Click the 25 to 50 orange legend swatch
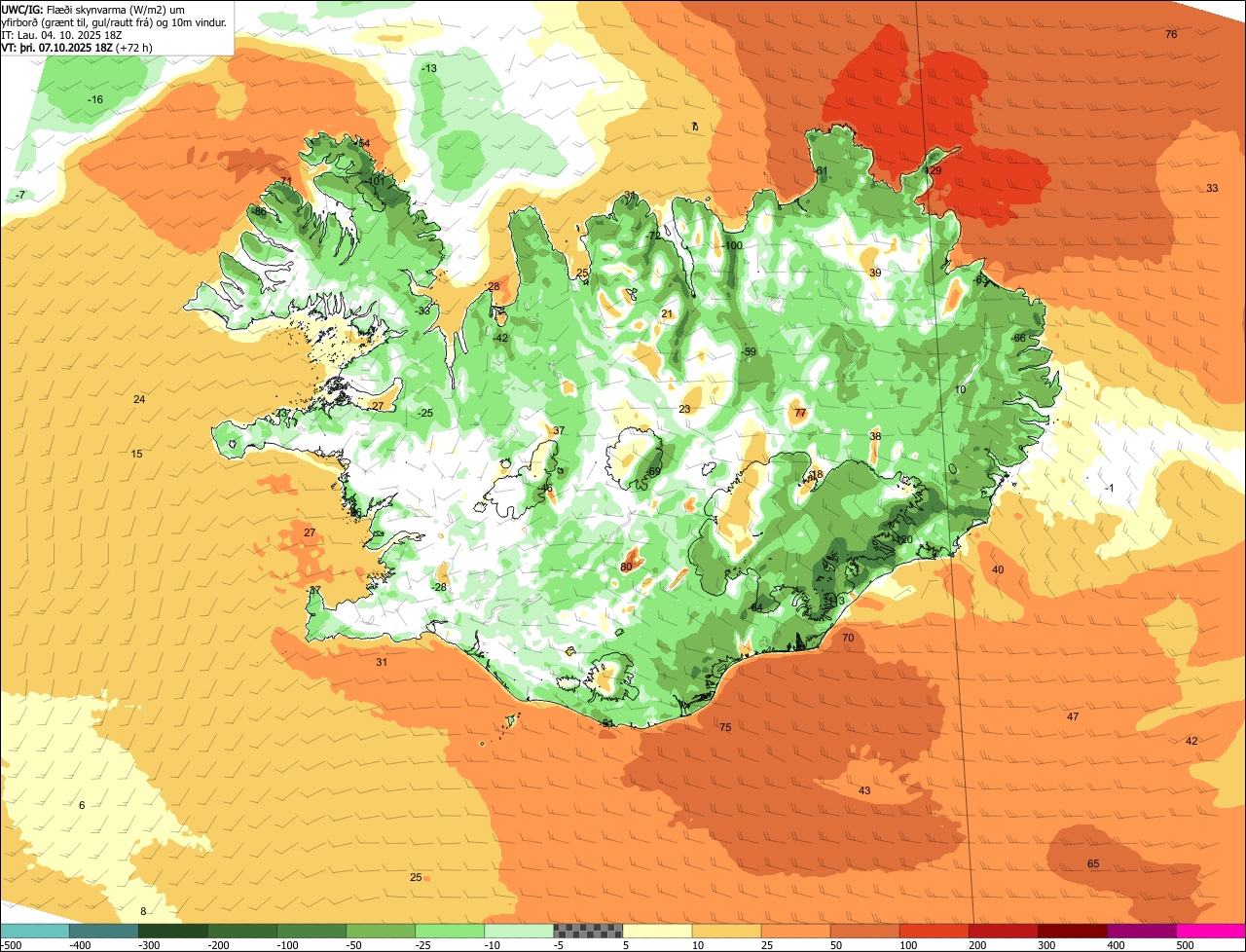1246x952 pixels. [x=795, y=931]
